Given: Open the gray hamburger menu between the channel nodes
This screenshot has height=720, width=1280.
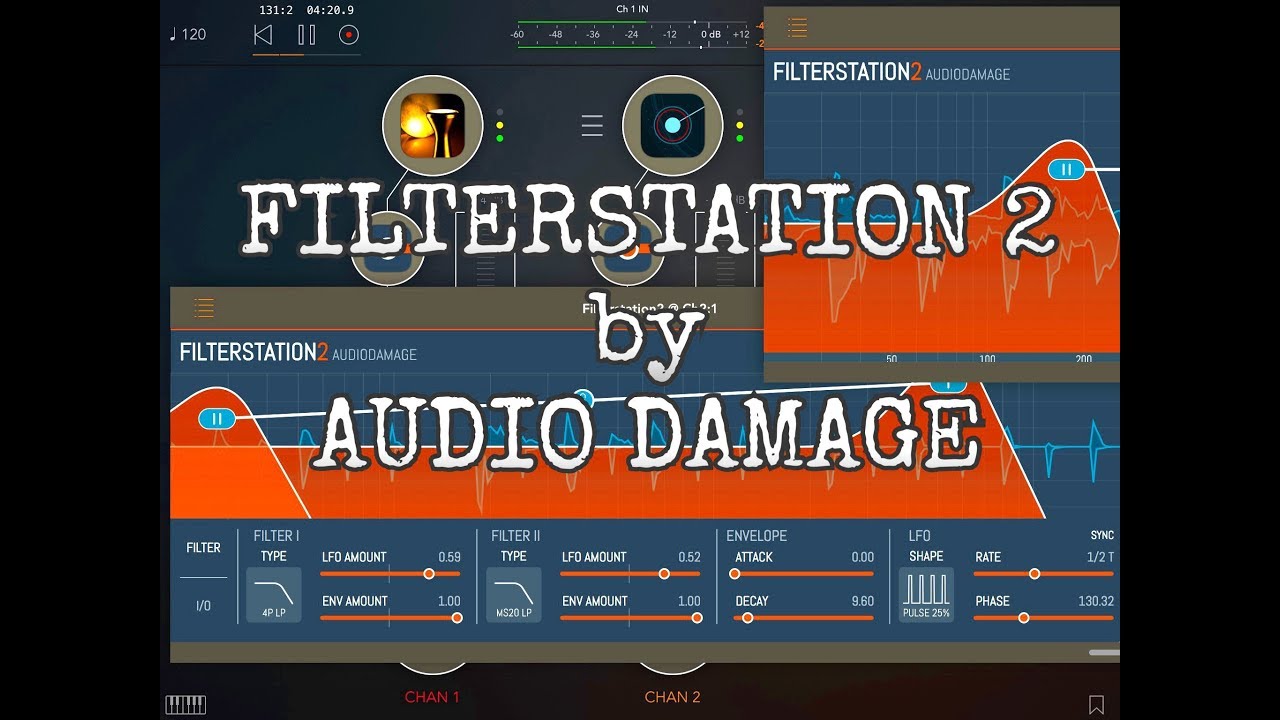Looking at the screenshot, I should tap(592, 125).
